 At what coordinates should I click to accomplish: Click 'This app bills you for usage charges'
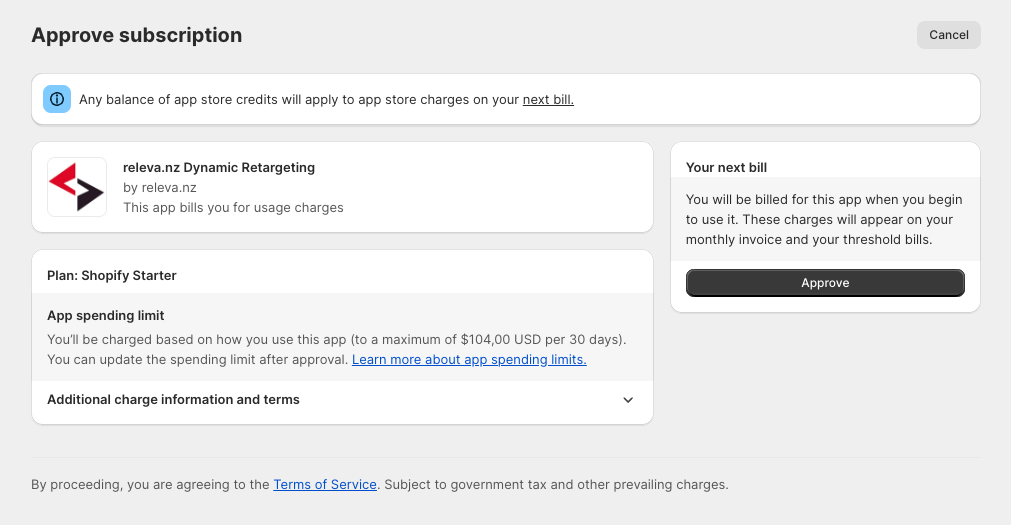coord(233,208)
